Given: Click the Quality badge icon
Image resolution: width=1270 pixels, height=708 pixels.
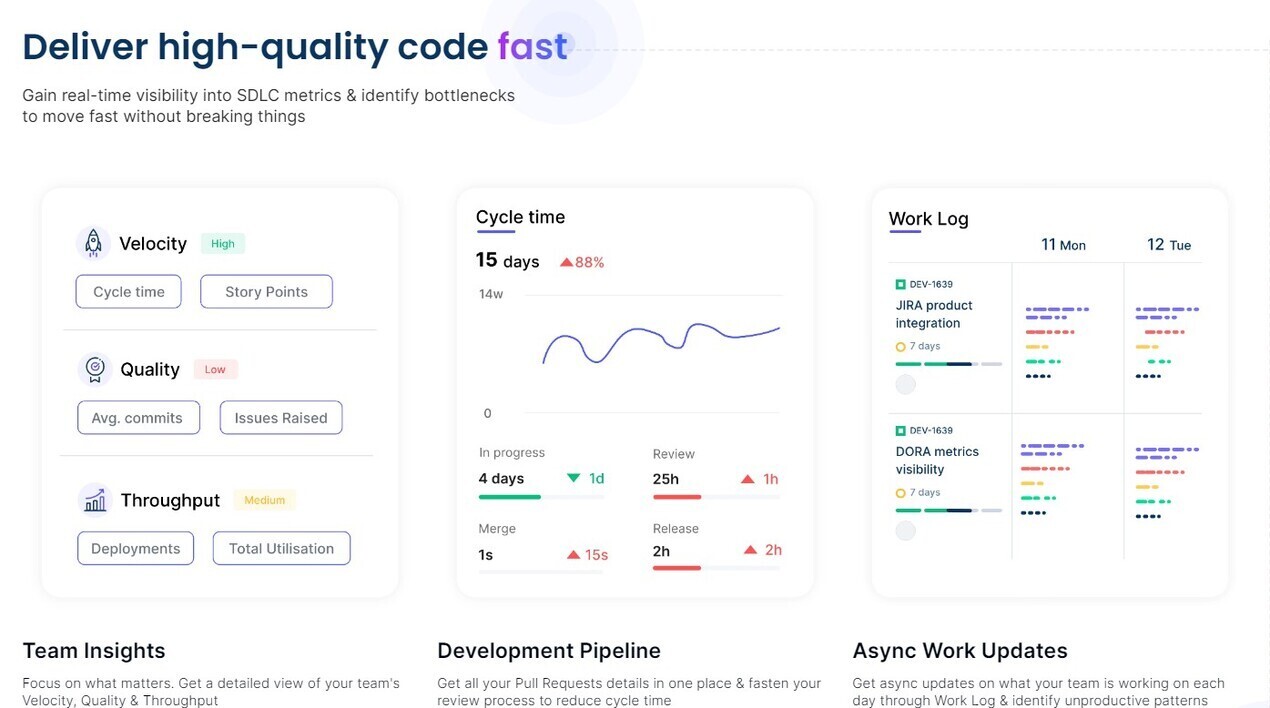Looking at the screenshot, I should [95, 369].
